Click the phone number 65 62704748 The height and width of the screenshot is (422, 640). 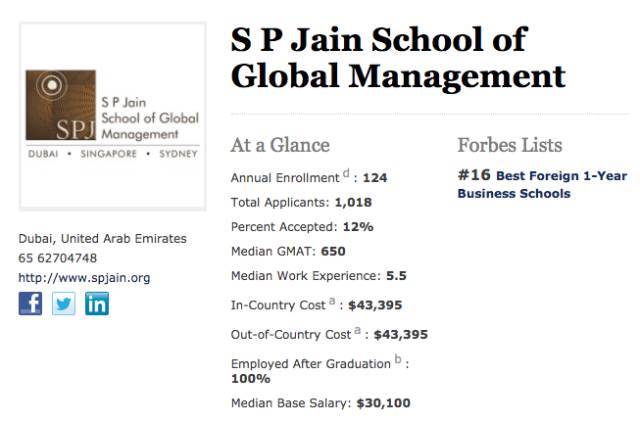pos(58,258)
